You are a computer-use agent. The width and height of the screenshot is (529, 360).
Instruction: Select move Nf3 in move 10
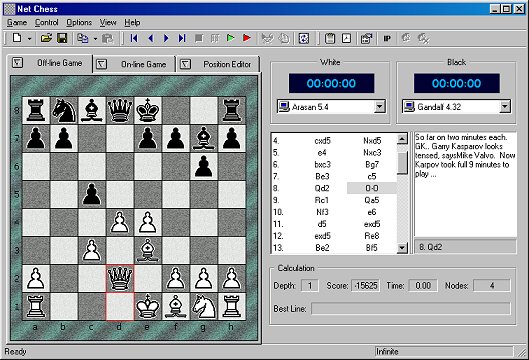point(322,212)
